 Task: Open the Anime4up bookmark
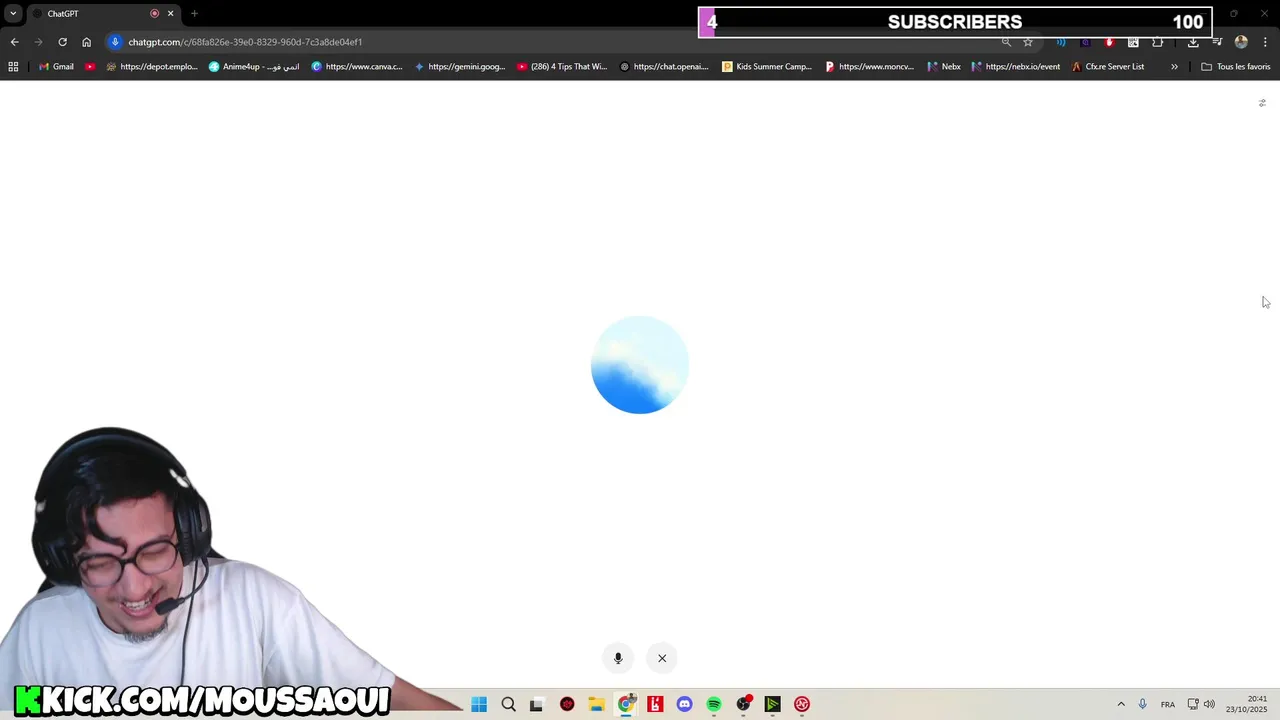[x=254, y=67]
